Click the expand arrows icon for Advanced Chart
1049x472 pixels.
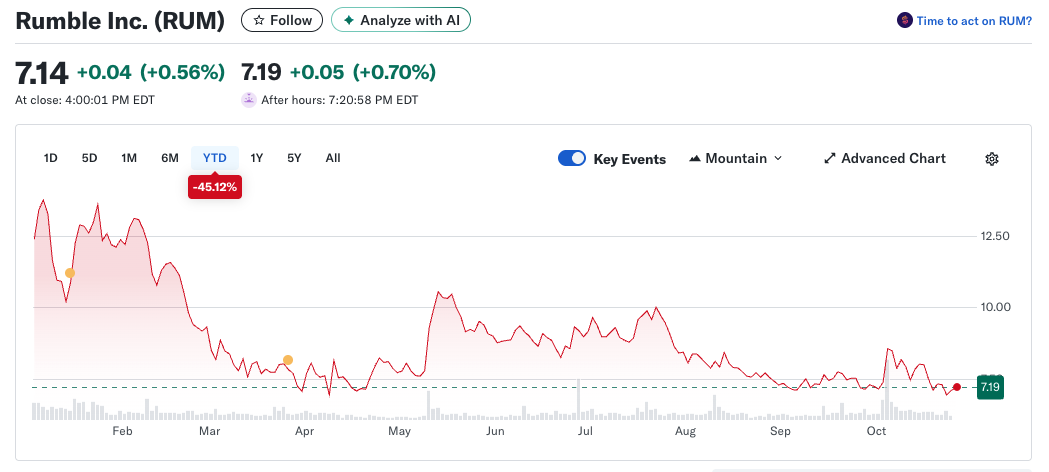[829, 159]
